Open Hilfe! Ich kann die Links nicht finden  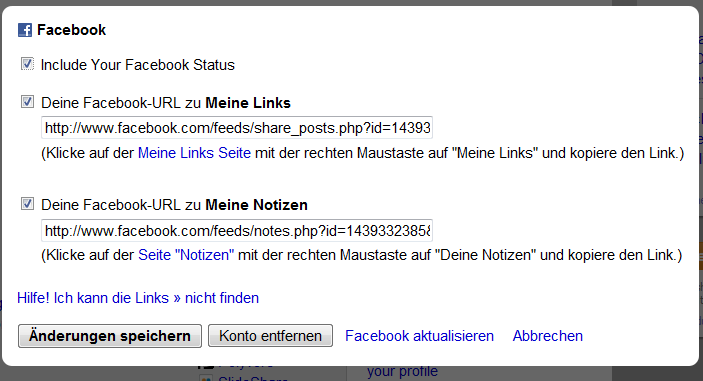138,298
